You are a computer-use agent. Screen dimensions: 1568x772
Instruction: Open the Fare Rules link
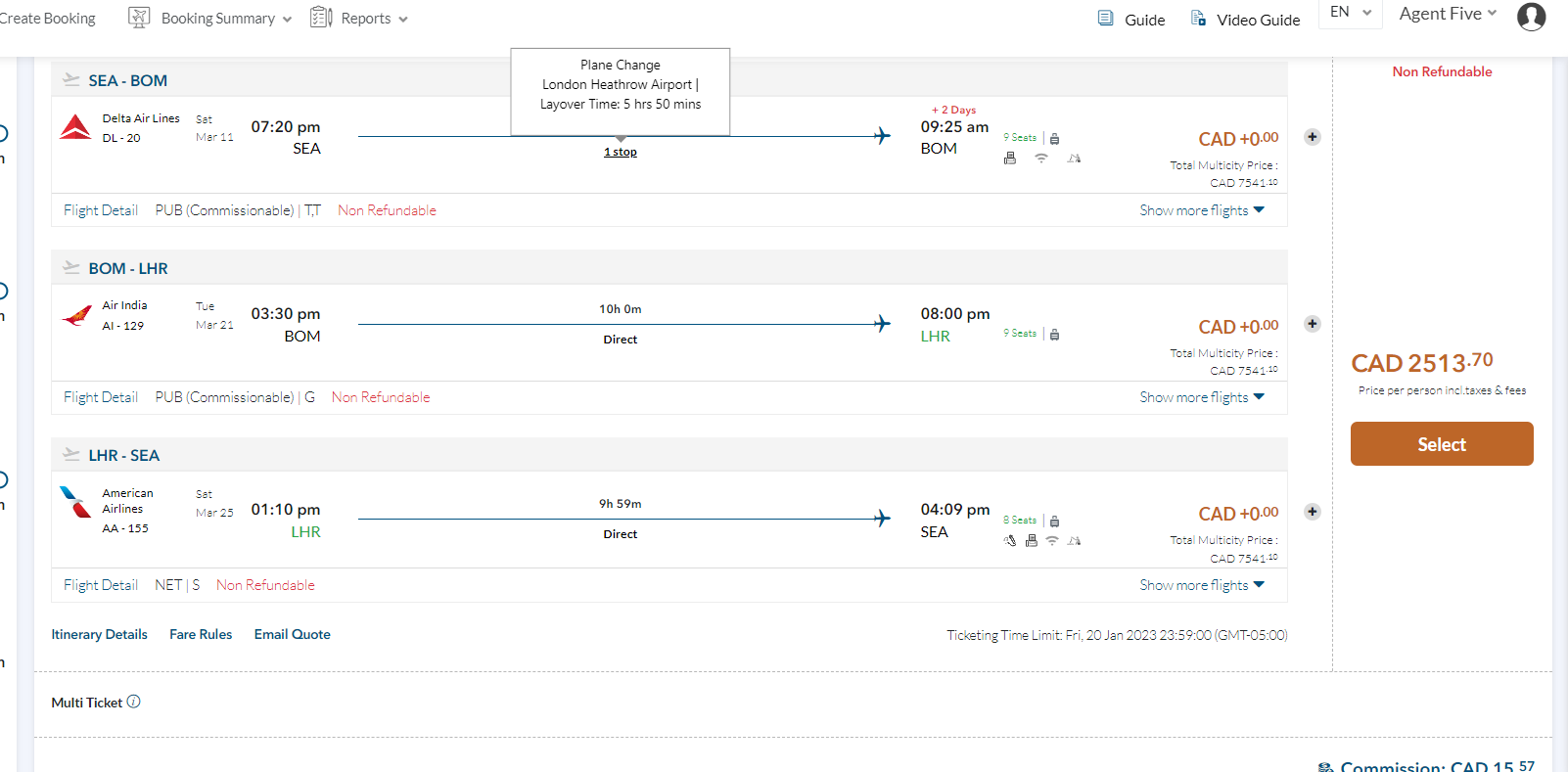point(201,634)
